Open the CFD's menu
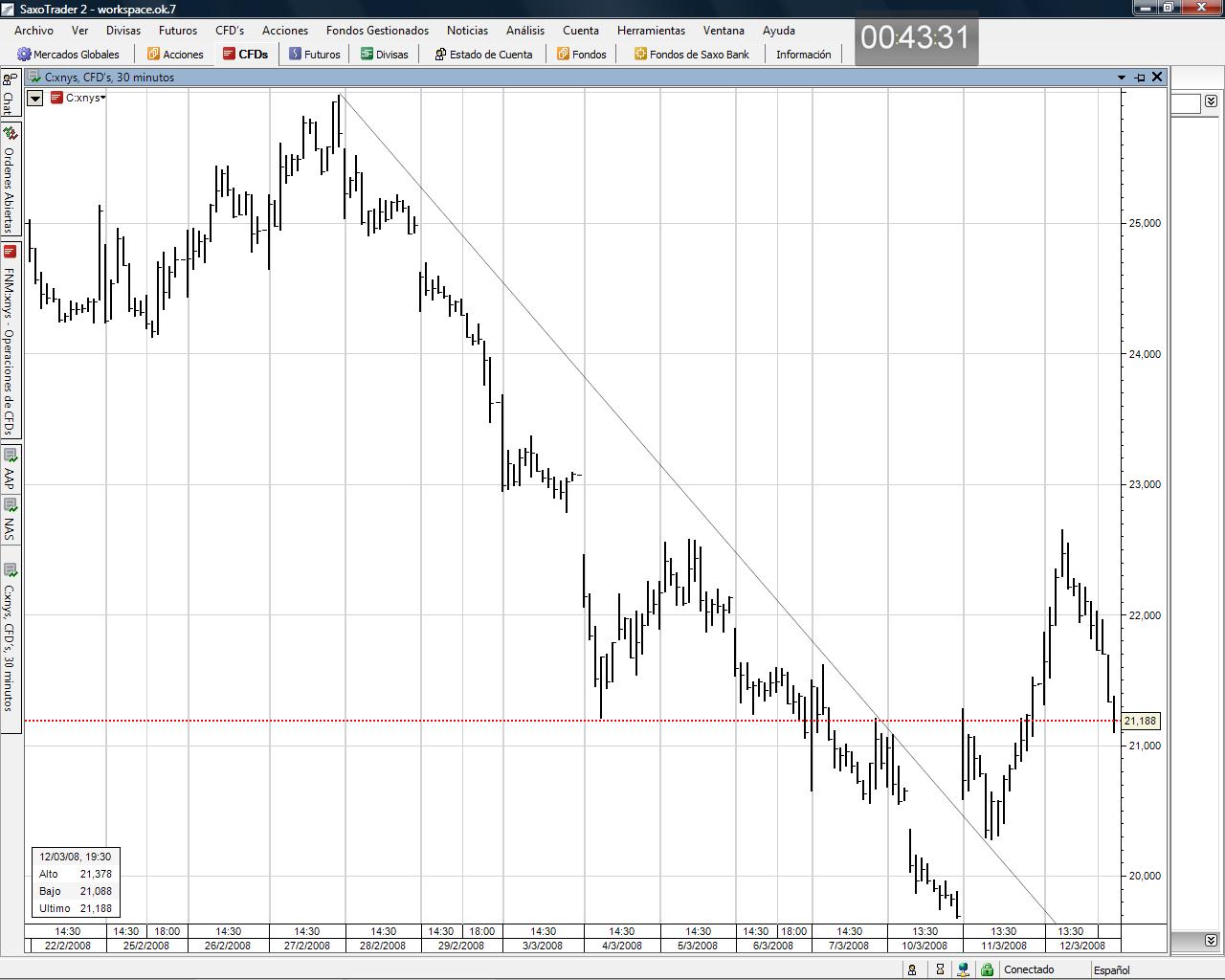 (x=230, y=31)
